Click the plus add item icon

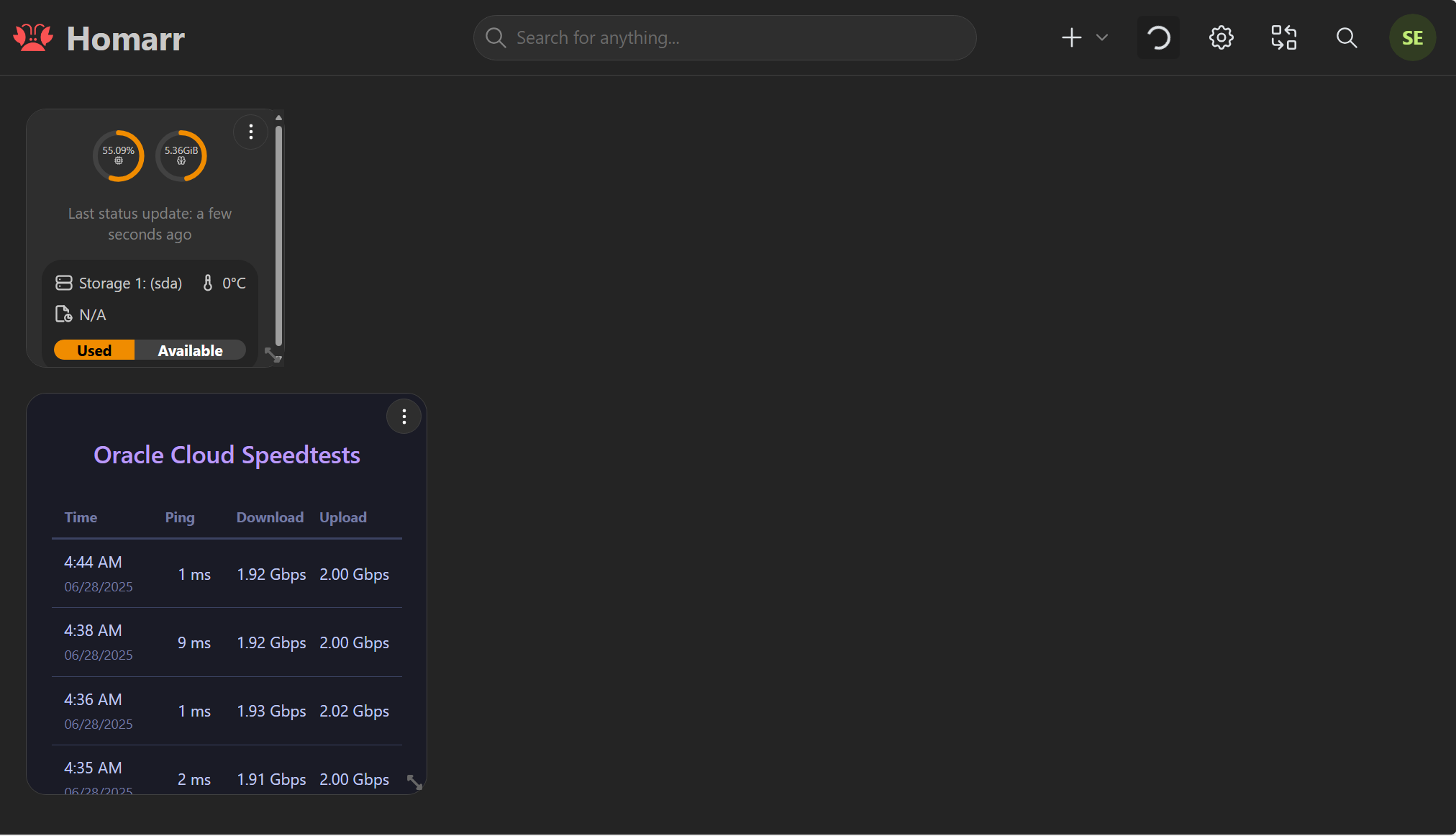[x=1071, y=38]
